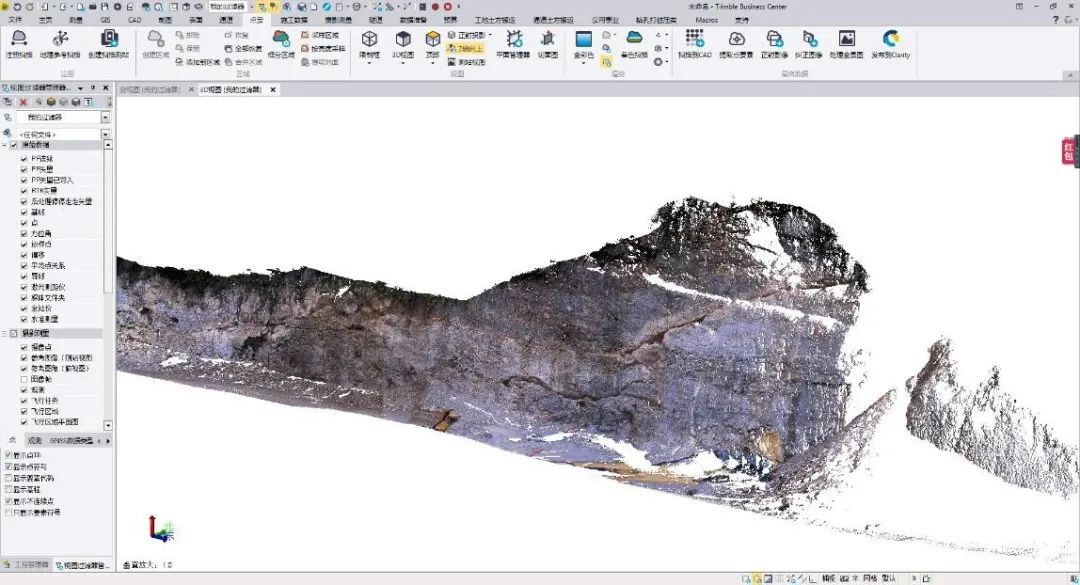The height and width of the screenshot is (585, 1080).
Task: Open the Macros ribbon tab
Action: pos(706,20)
